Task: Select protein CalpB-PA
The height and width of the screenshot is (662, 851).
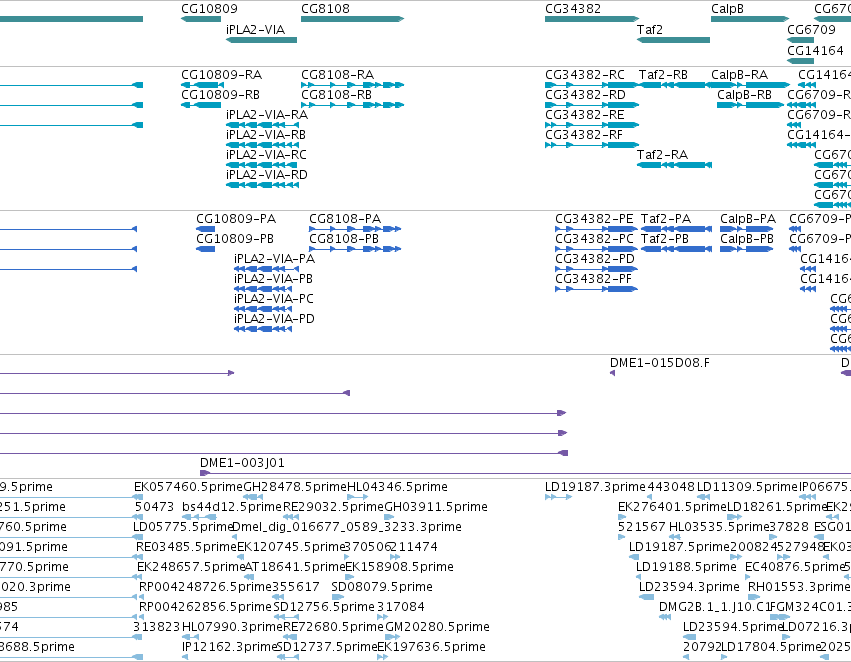Action: [x=747, y=229]
